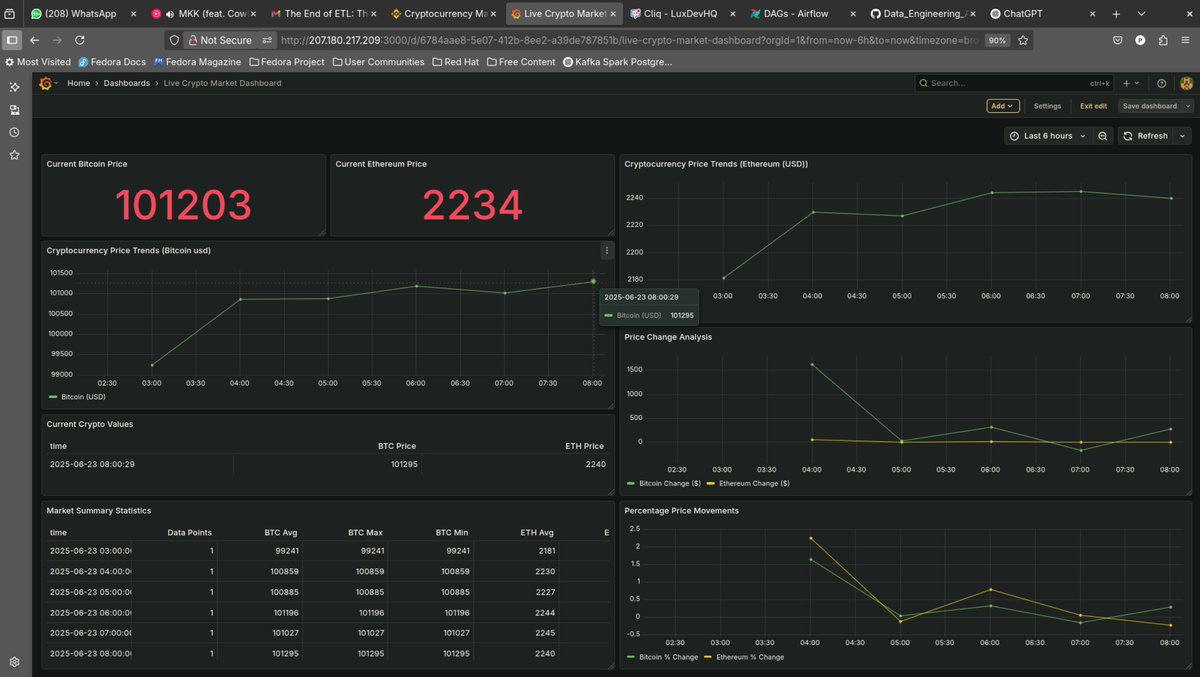This screenshot has height=677, width=1200.
Task: Open Starred dashboards star icon in sidebar
Action: (x=14, y=155)
